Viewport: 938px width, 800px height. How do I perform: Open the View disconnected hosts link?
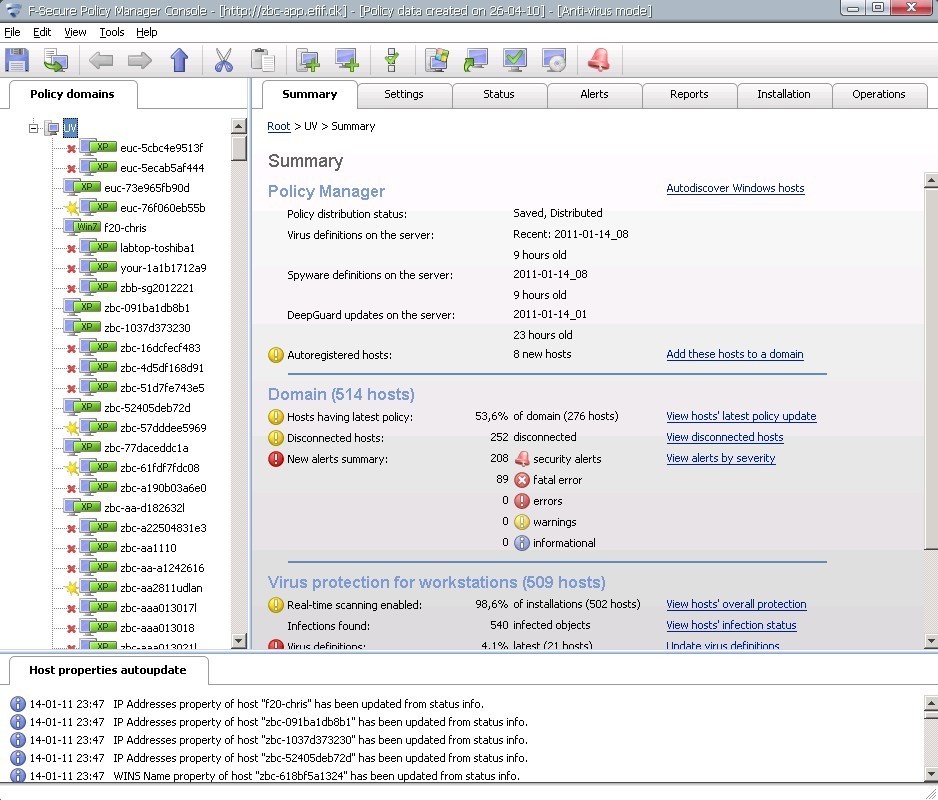pyautogui.click(x=723, y=437)
